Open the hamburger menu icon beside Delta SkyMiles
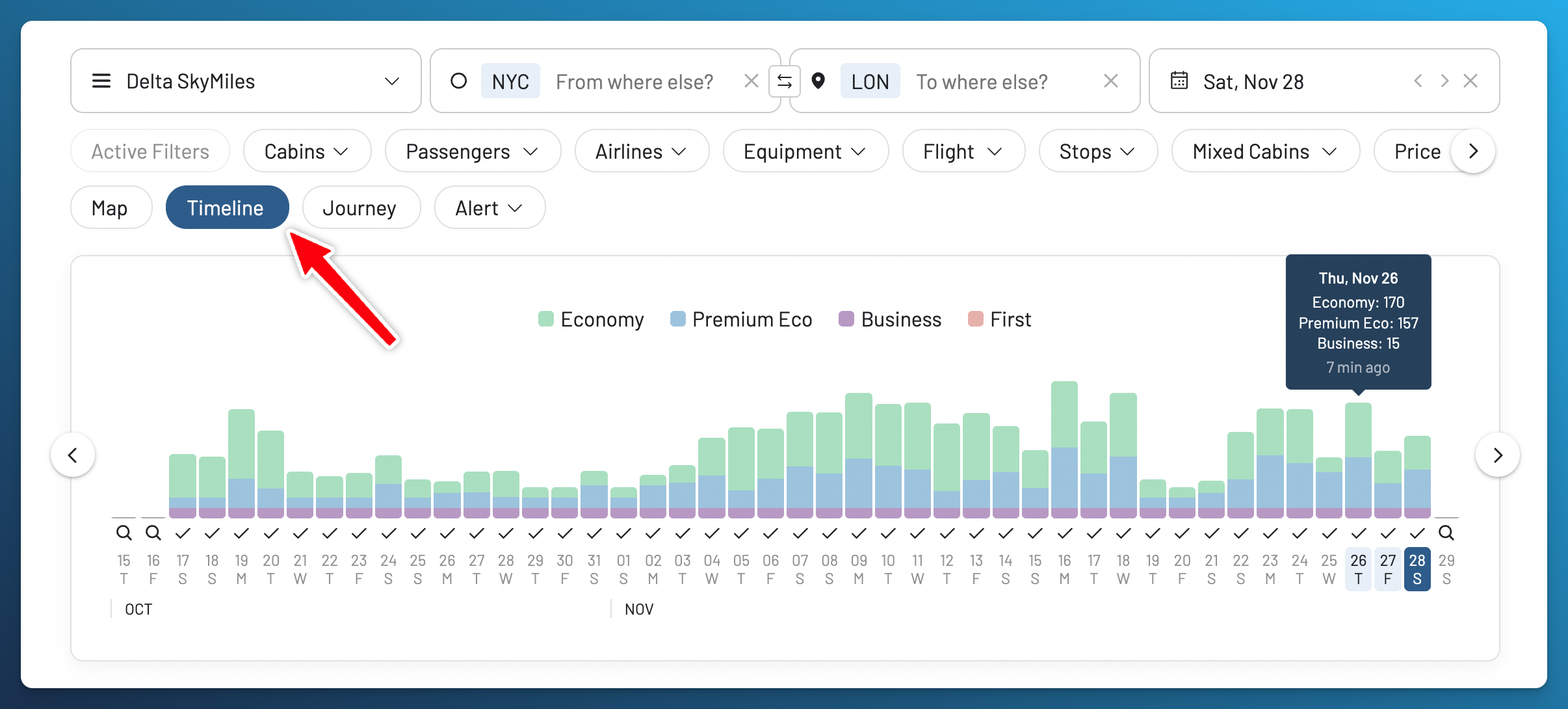Screen dimensions: 1568x709 pyautogui.click(x=101, y=81)
